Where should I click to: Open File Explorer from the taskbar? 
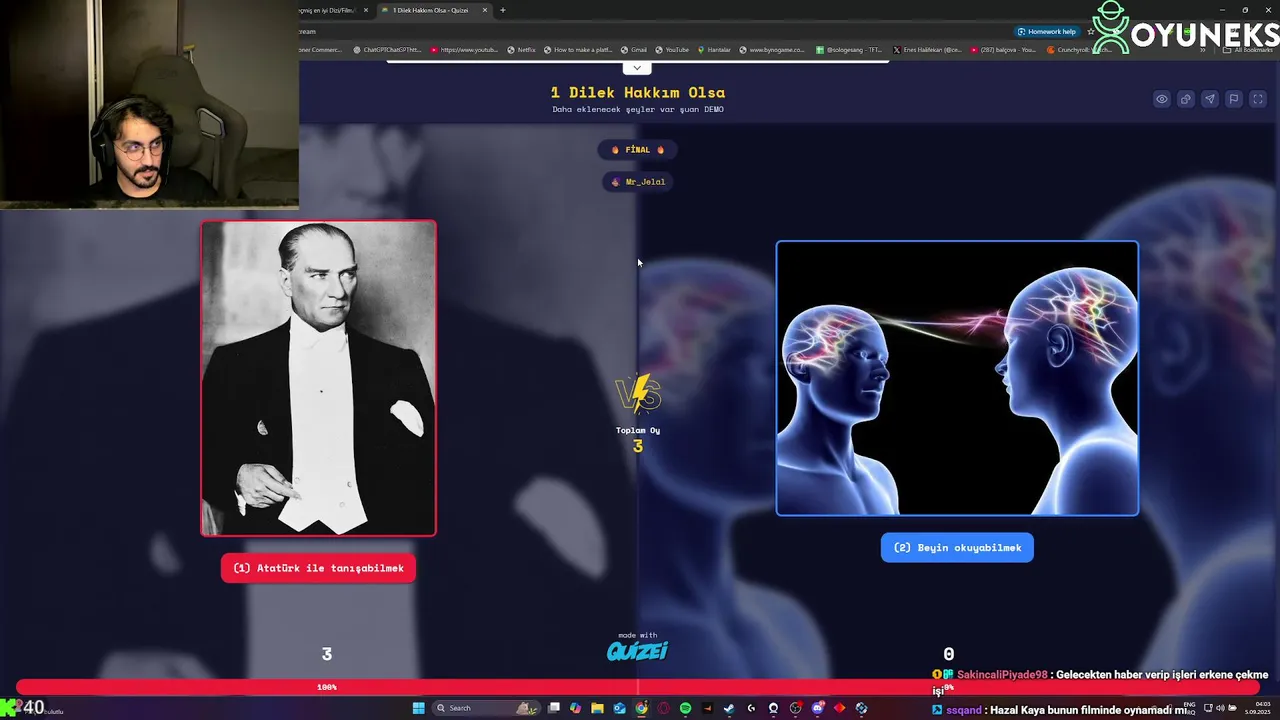point(597,708)
